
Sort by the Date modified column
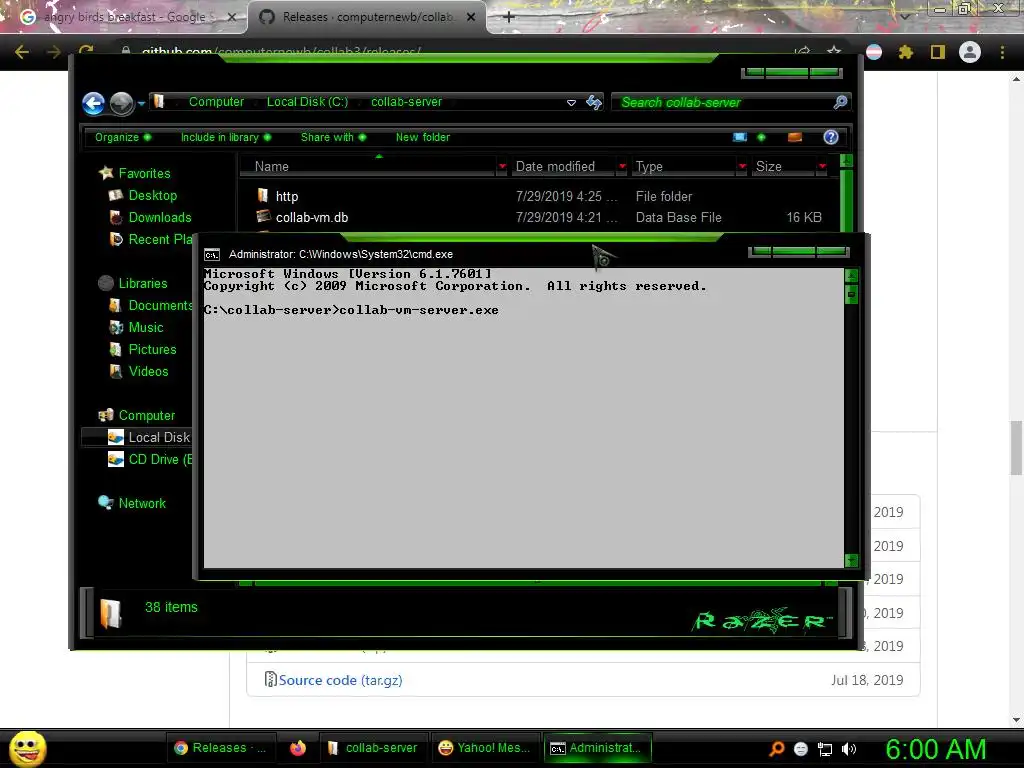tap(563, 167)
